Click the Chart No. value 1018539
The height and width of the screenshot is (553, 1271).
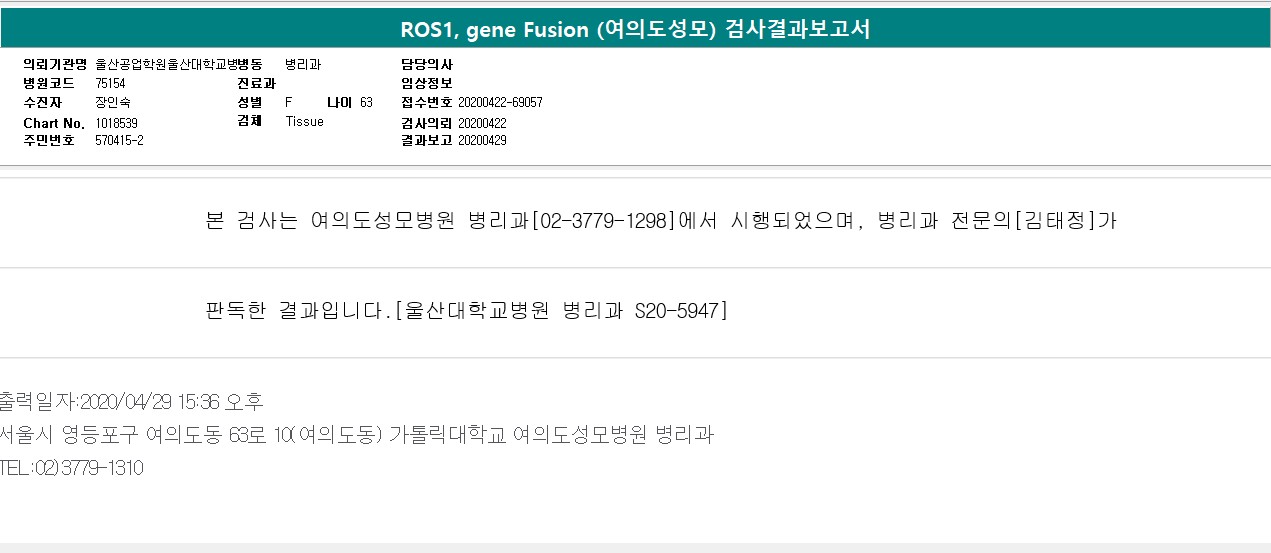(x=117, y=122)
